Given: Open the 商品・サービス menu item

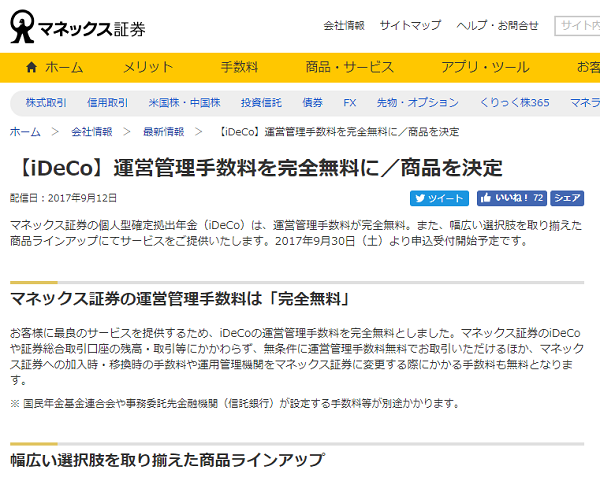Looking at the screenshot, I should pyautogui.click(x=349, y=67).
